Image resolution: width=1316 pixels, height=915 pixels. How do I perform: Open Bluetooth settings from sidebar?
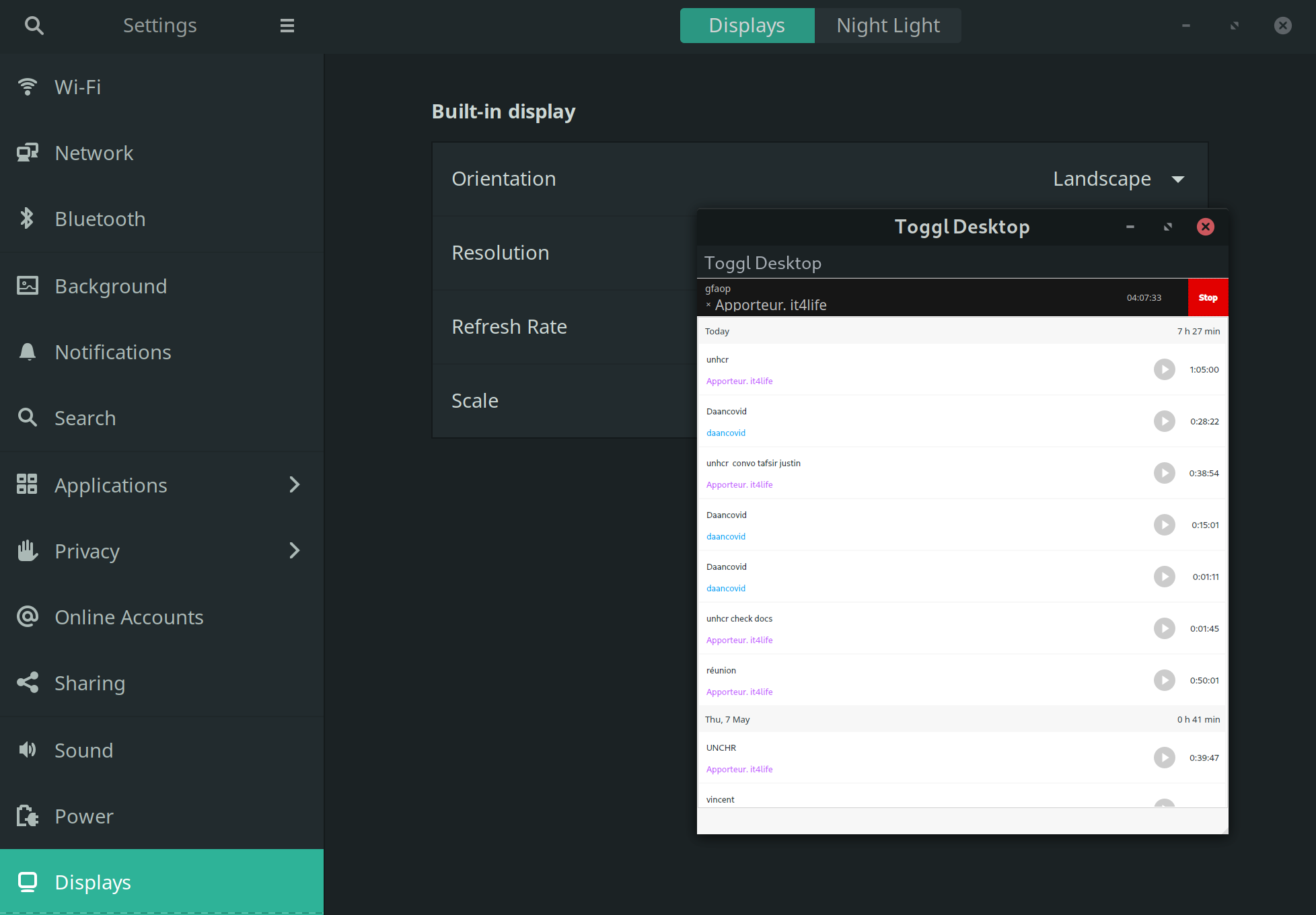[x=161, y=219]
